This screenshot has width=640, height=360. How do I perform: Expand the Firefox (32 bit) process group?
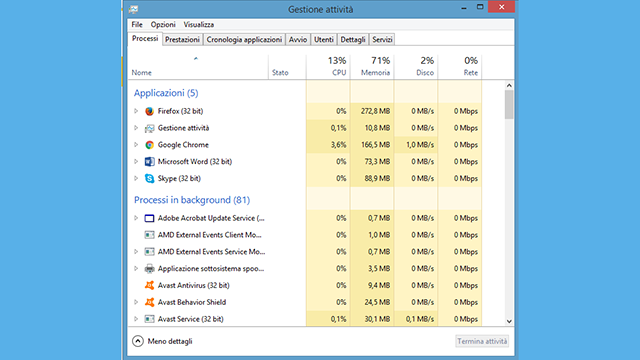tap(136, 111)
